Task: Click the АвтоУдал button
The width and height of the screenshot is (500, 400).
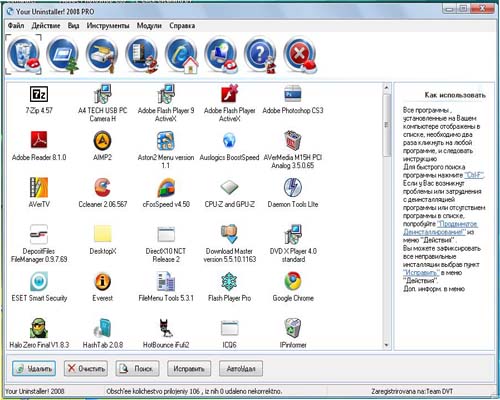Action: [x=241, y=368]
